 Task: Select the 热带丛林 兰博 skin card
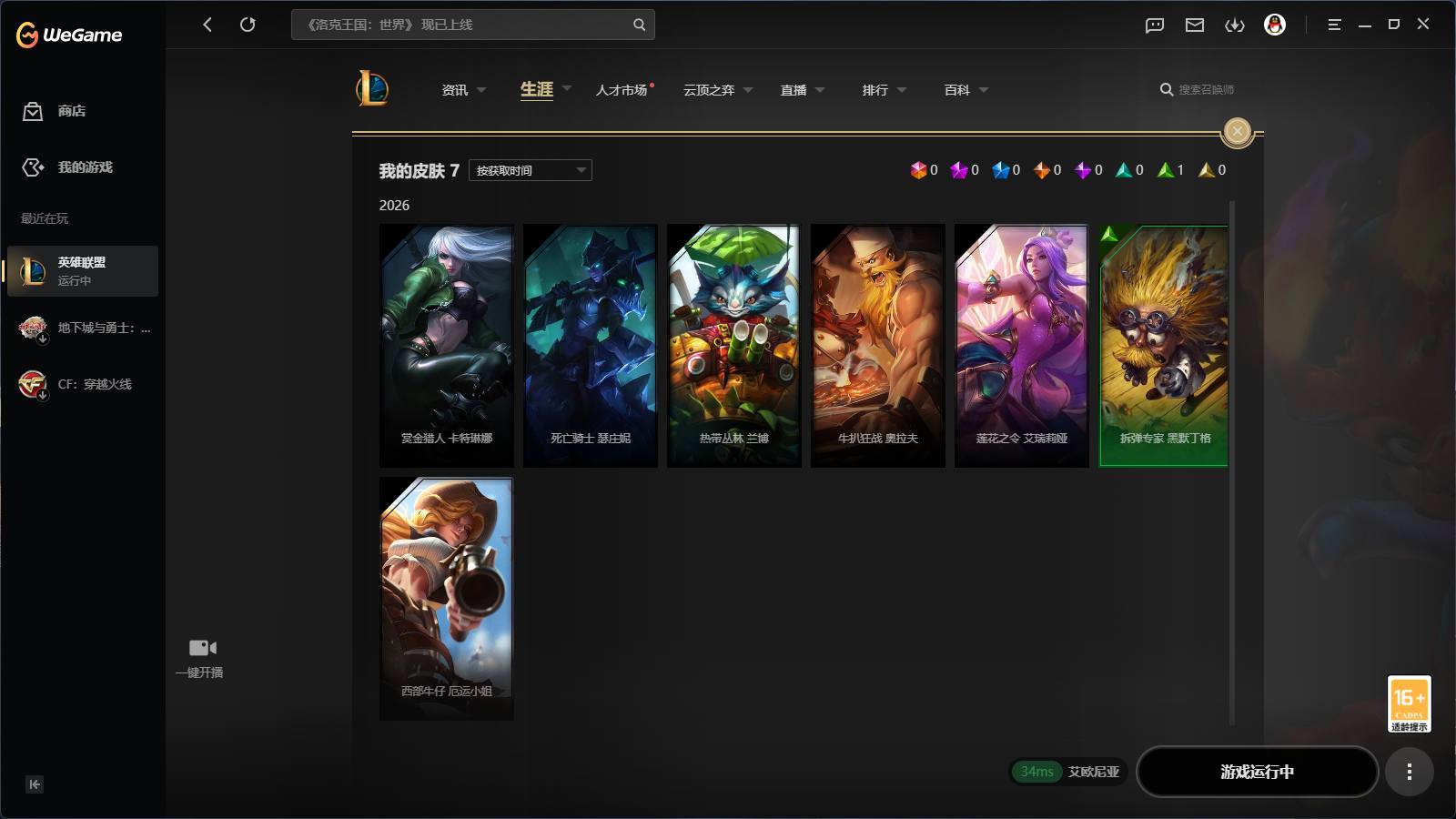click(734, 346)
